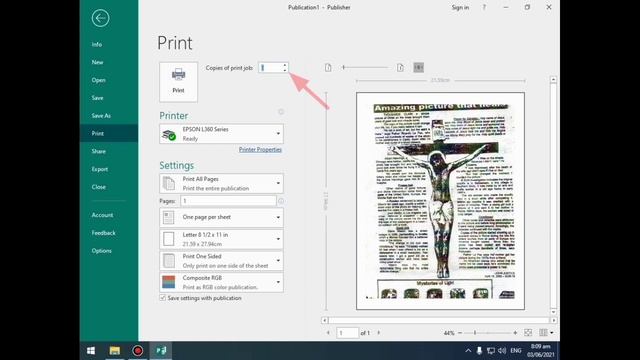Viewport: 640px width, 360px height.
Task: Click the info icon beside Printer heading
Action: [281, 111]
